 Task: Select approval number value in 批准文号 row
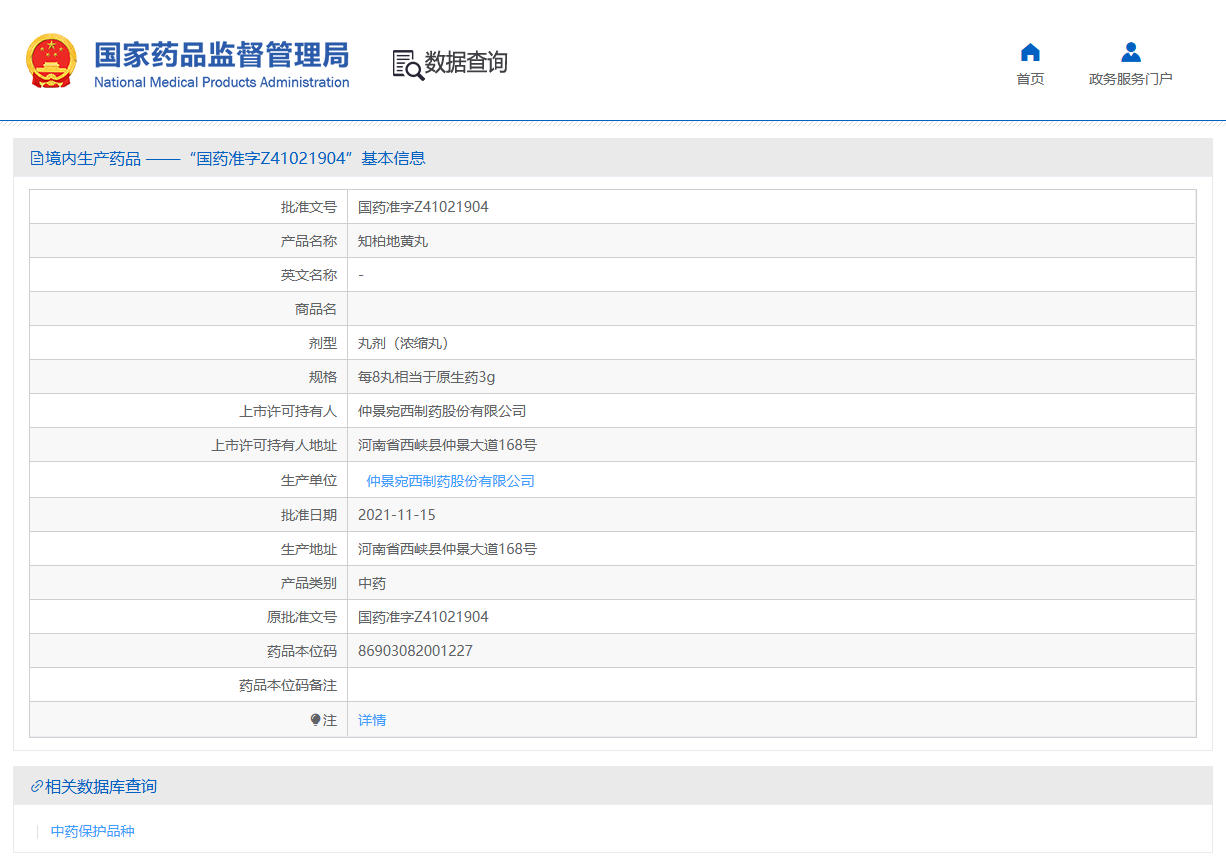(x=423, y=207)
